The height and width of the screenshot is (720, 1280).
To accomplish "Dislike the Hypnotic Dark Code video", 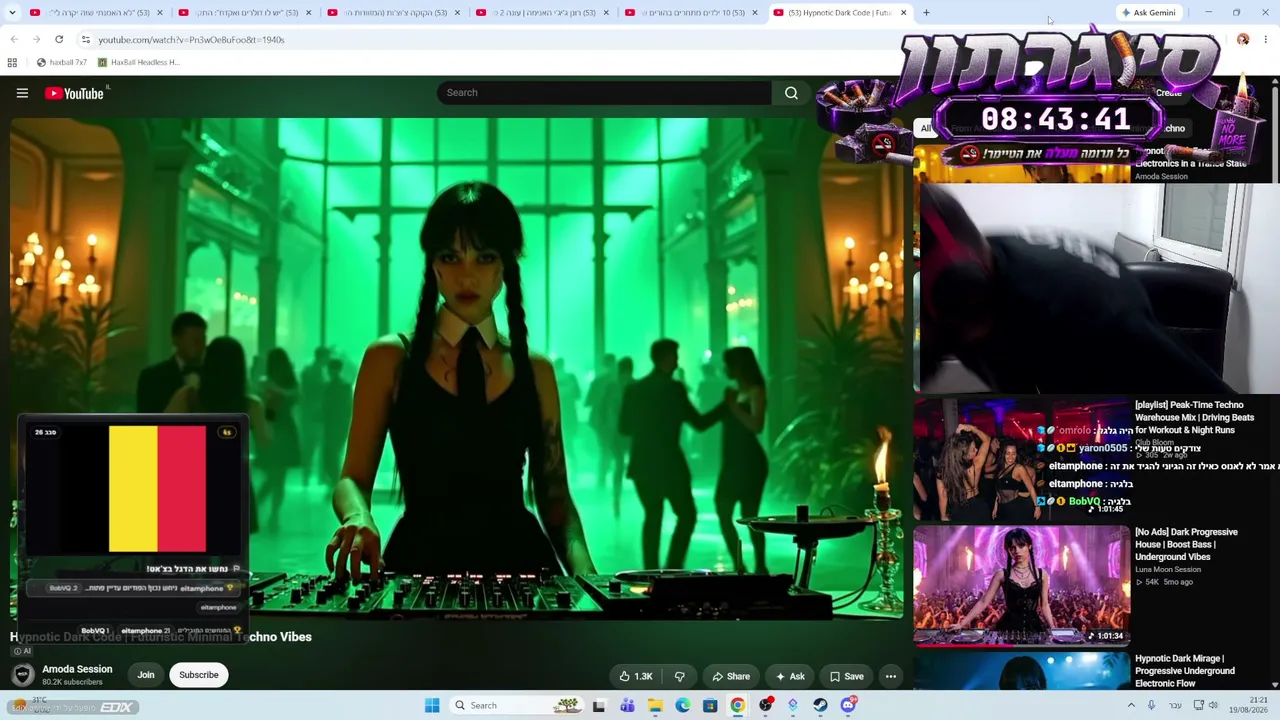I will (680, 676).
